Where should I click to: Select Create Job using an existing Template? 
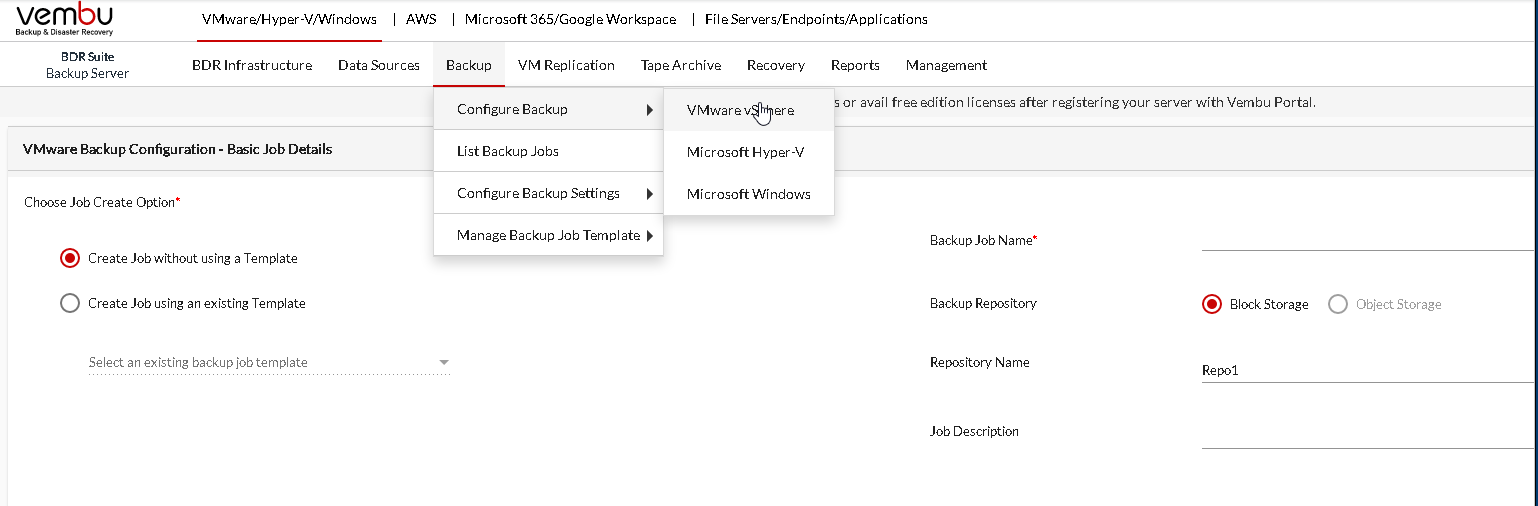point(70,303)
